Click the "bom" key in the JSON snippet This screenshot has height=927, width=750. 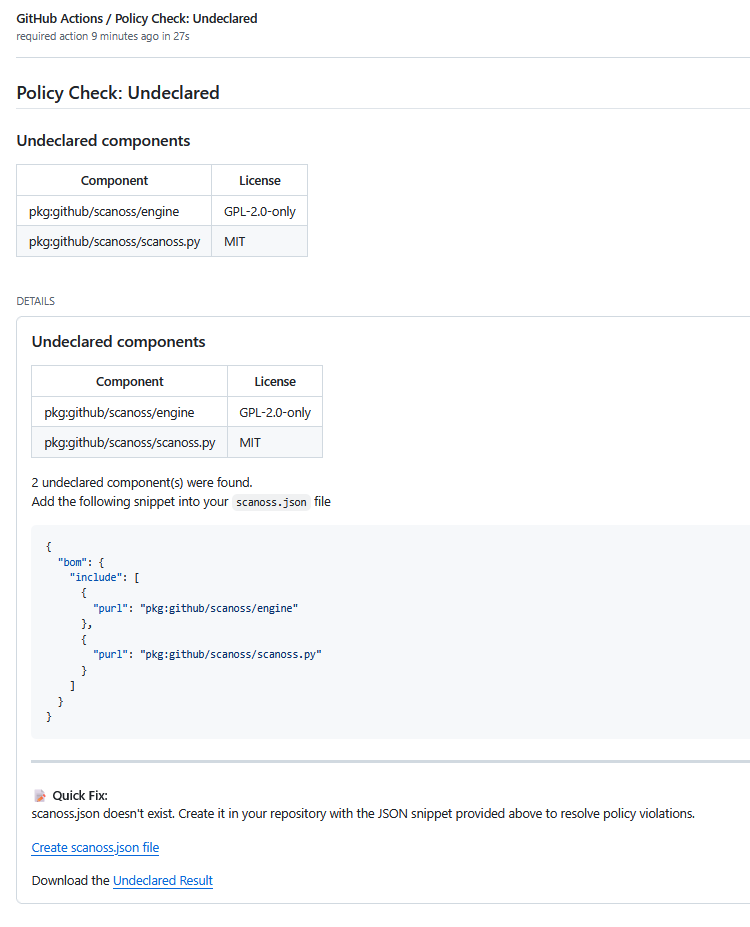pos(72,562)
